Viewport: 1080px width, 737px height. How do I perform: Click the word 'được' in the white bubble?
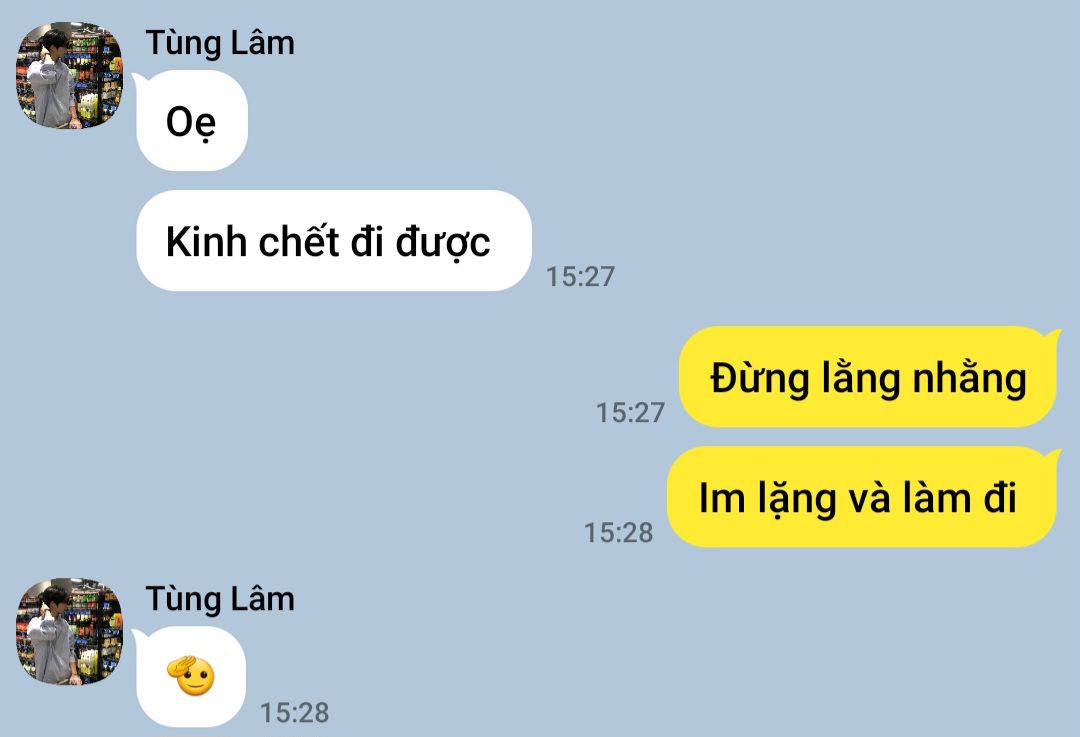[443, 244]
